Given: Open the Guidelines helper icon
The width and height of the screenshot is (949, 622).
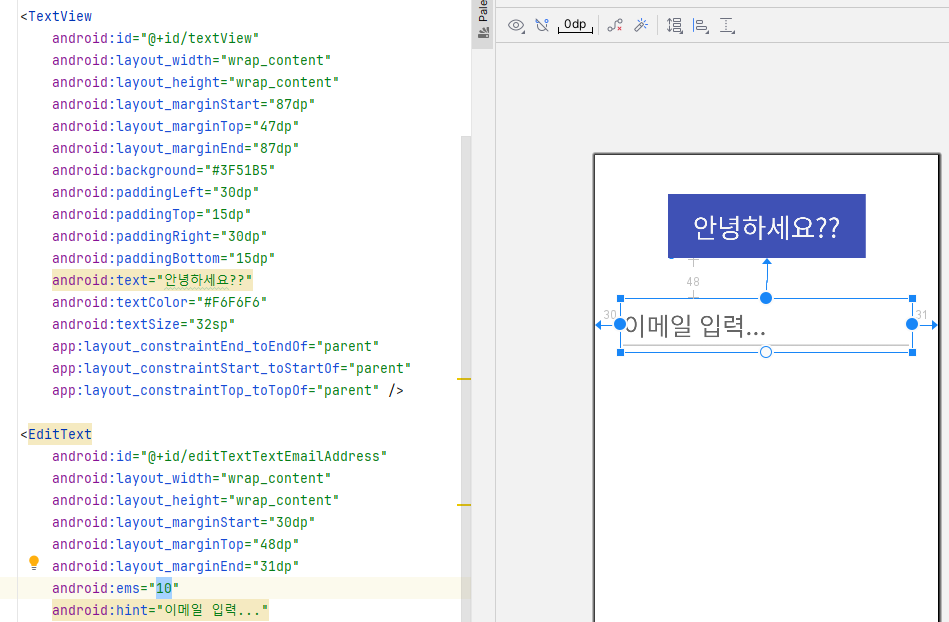Looking at the screenshot, I should coord(727,25).
